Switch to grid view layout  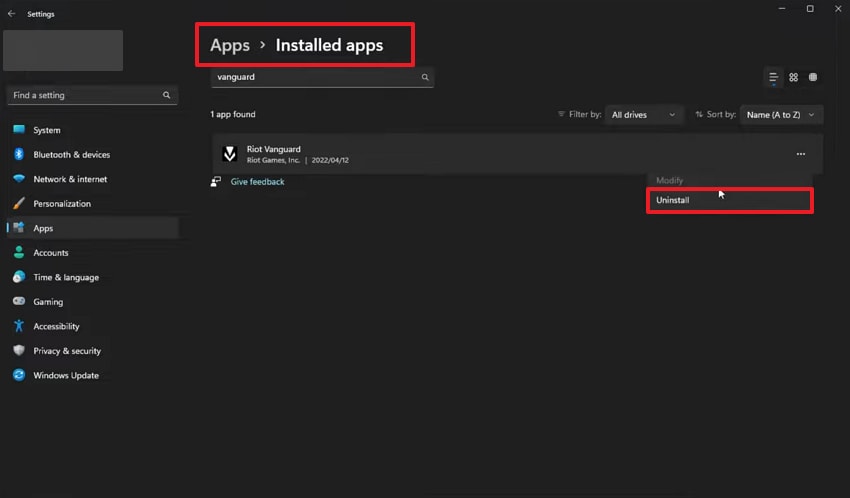coord(794,77)
